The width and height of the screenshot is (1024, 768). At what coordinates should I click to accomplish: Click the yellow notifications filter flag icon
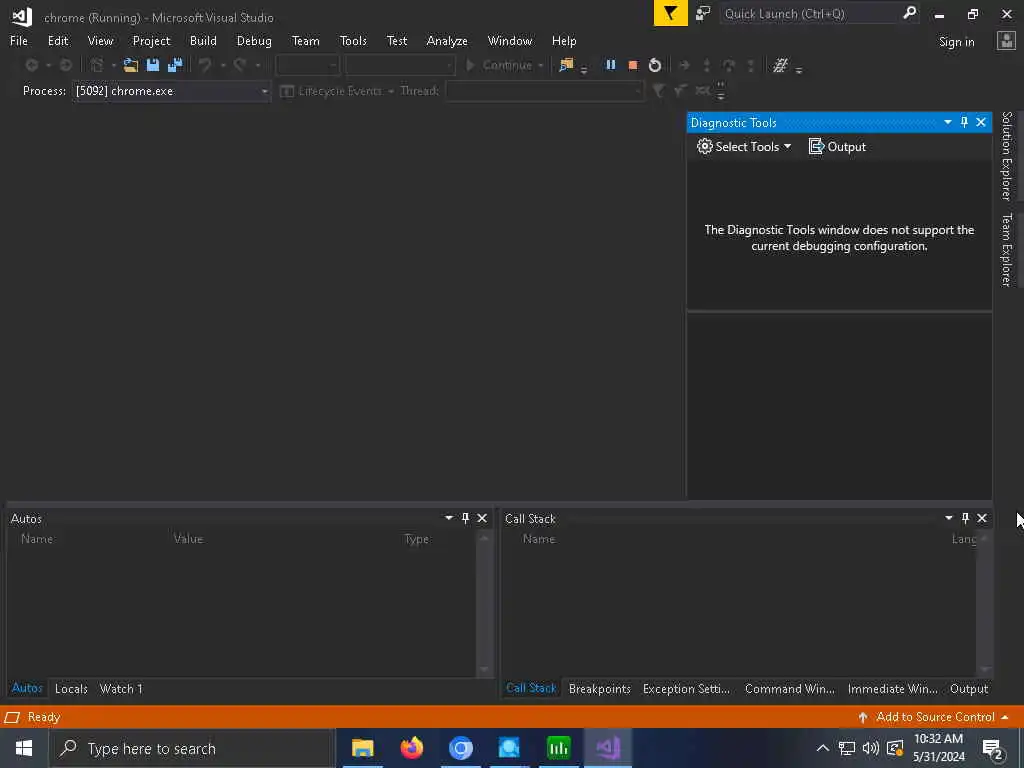click(x=671, y=14)
